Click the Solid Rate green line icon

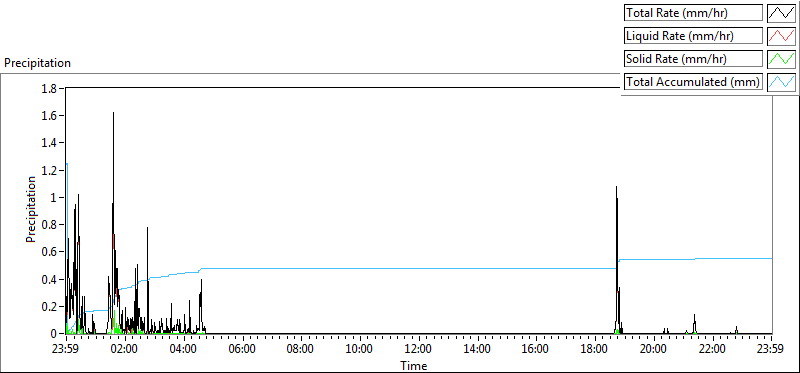[x=782, y=59]
